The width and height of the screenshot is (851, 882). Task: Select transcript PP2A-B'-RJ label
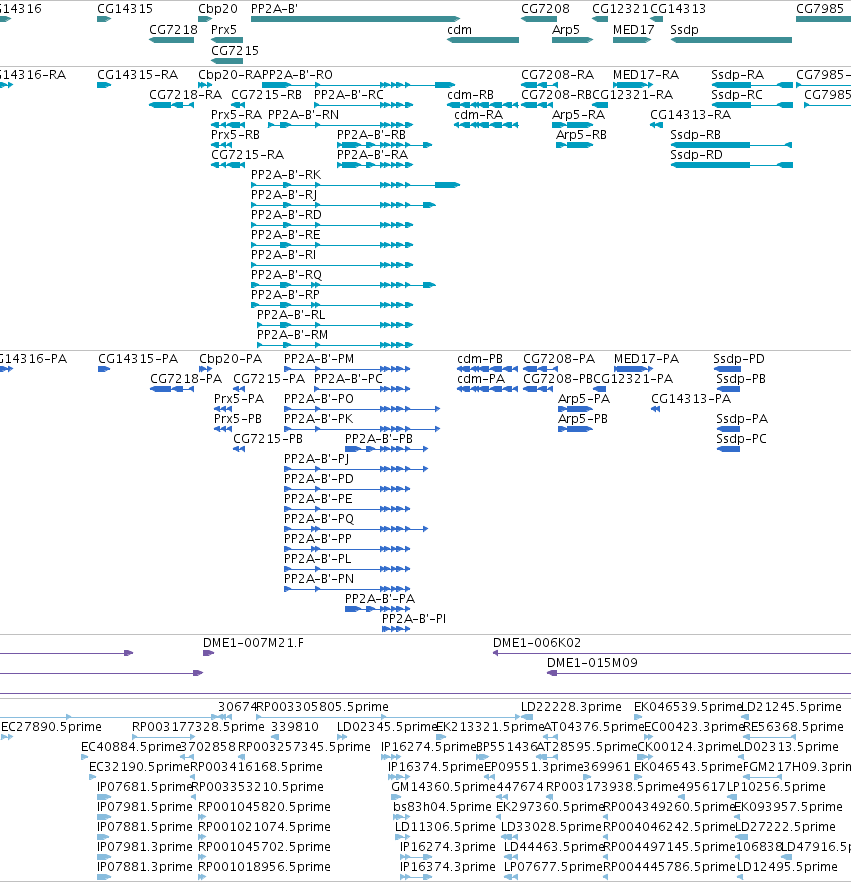tap(284, 195)
